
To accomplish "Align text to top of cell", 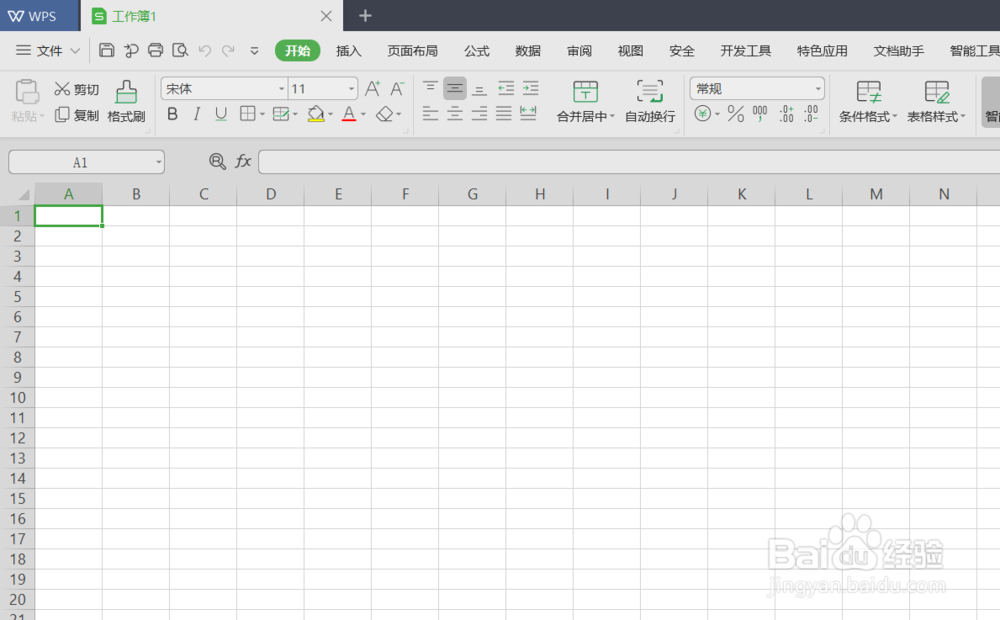I will click(430, 89).
